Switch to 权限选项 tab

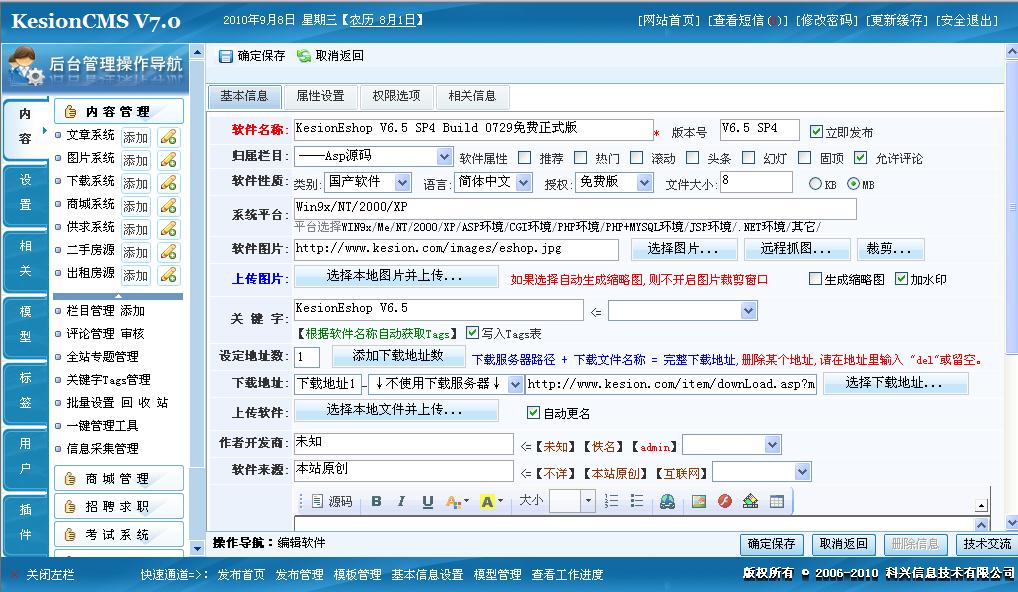[x=396, y=96]
